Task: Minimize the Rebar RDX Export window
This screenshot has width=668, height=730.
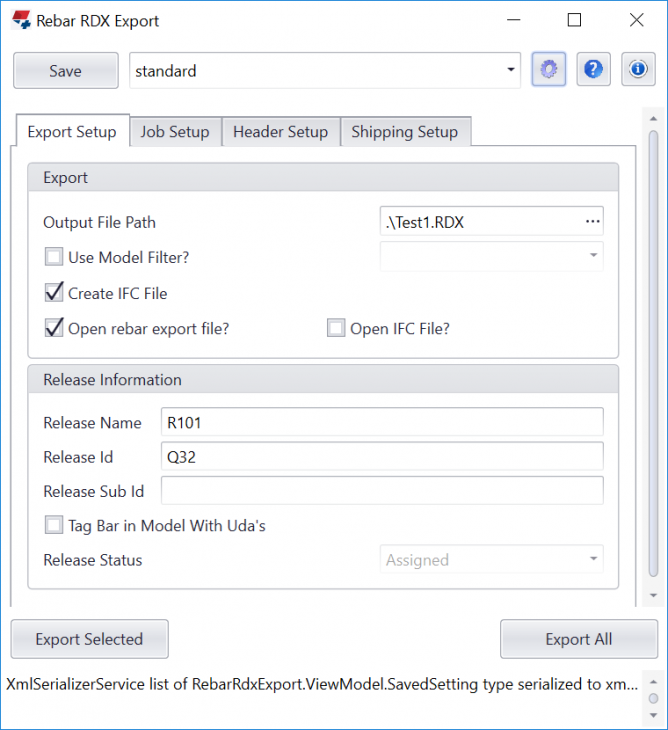Action: [512, 20]
